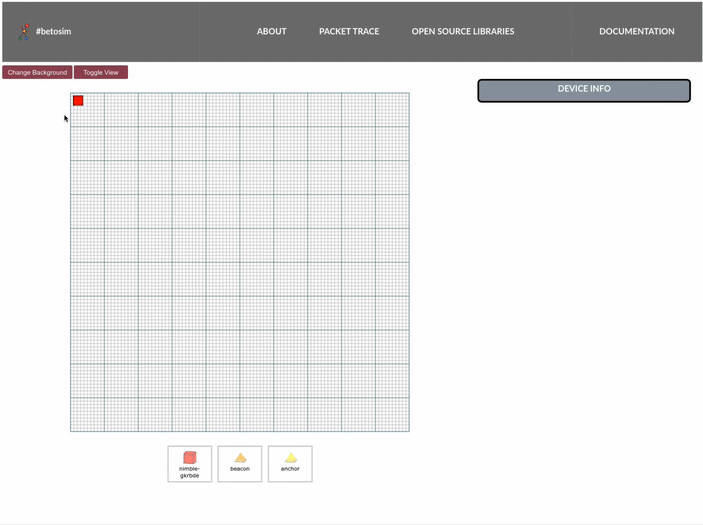The height and width of the screenshot is (525, 703).
Task: Pick the beacon pyramid device
Action: coord(240,458)
